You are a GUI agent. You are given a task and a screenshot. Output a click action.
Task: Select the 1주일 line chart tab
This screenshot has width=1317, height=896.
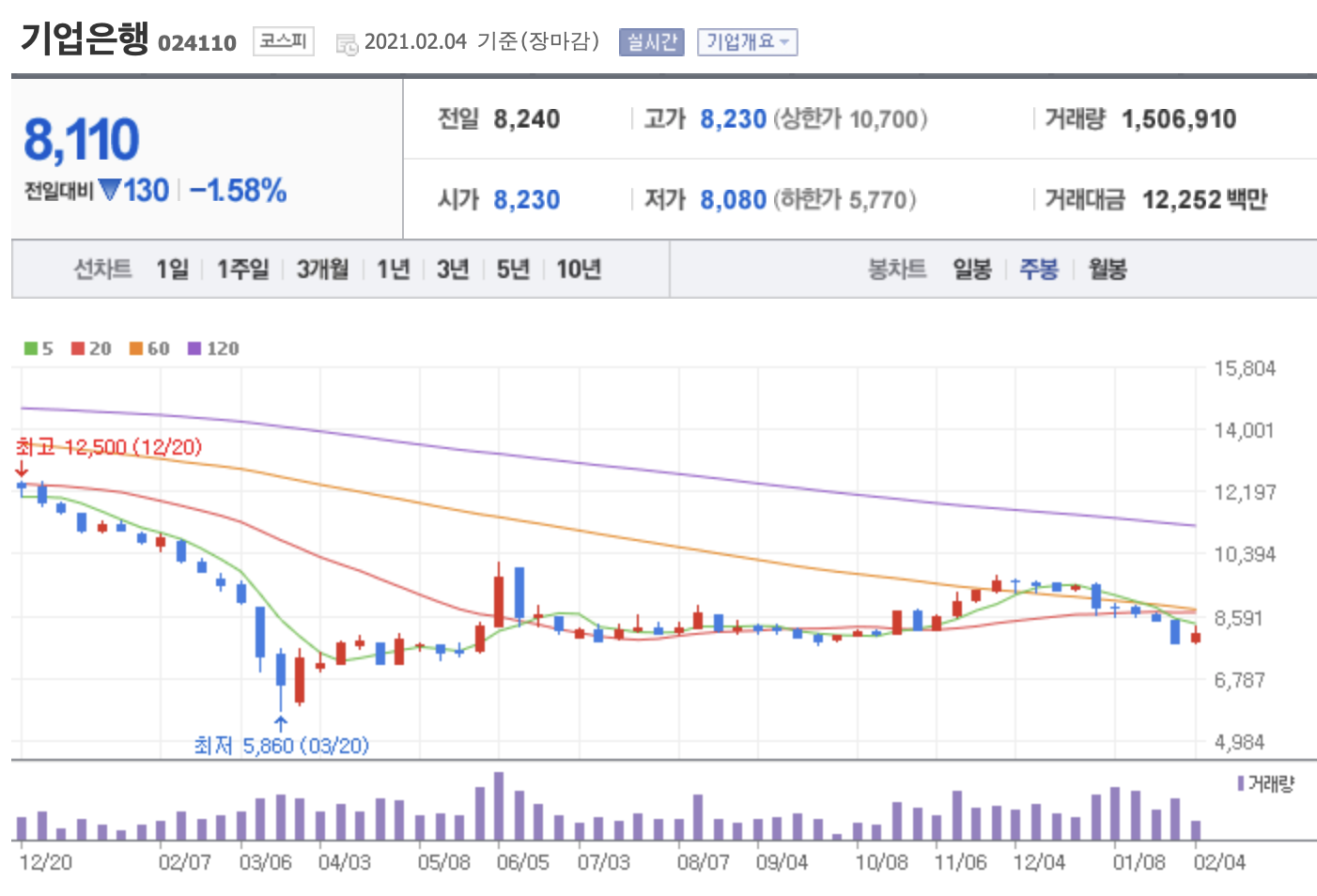click(242, 270)
